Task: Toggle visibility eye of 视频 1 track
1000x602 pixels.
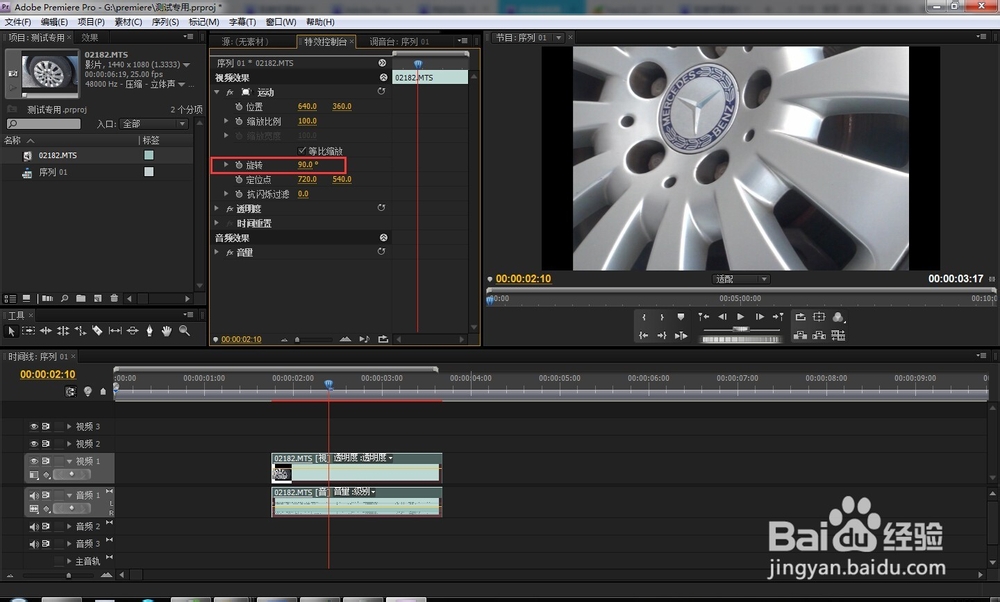Action: (x=34, y=460)
